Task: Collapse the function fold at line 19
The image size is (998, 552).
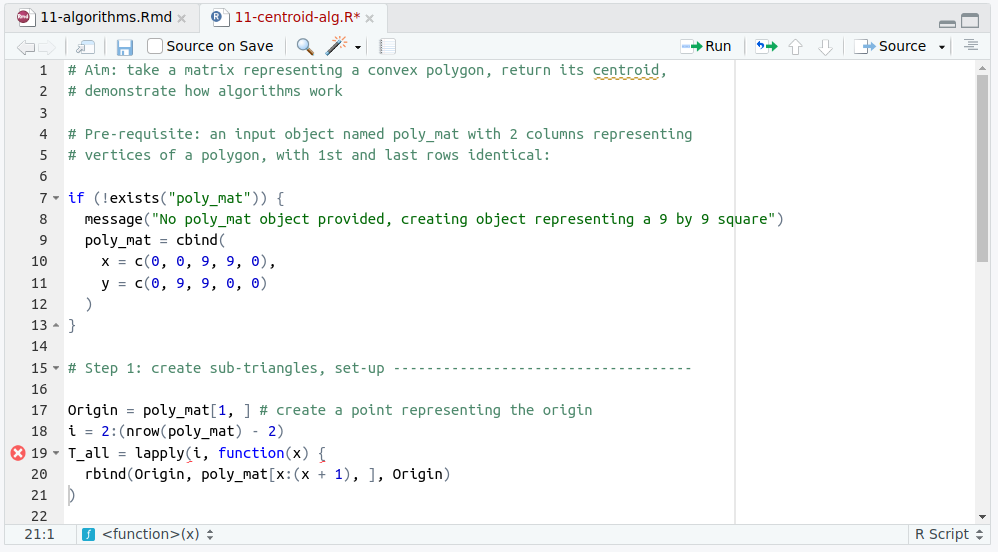Action: (56, 453)
